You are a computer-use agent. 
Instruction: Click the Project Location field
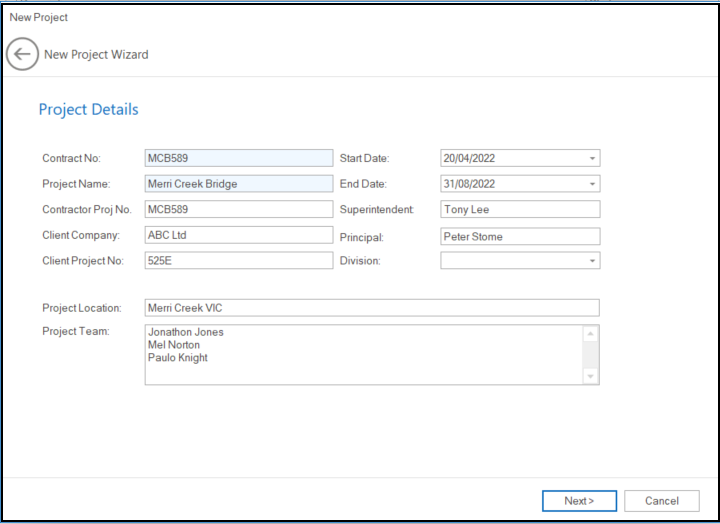[x=372, y=308]
